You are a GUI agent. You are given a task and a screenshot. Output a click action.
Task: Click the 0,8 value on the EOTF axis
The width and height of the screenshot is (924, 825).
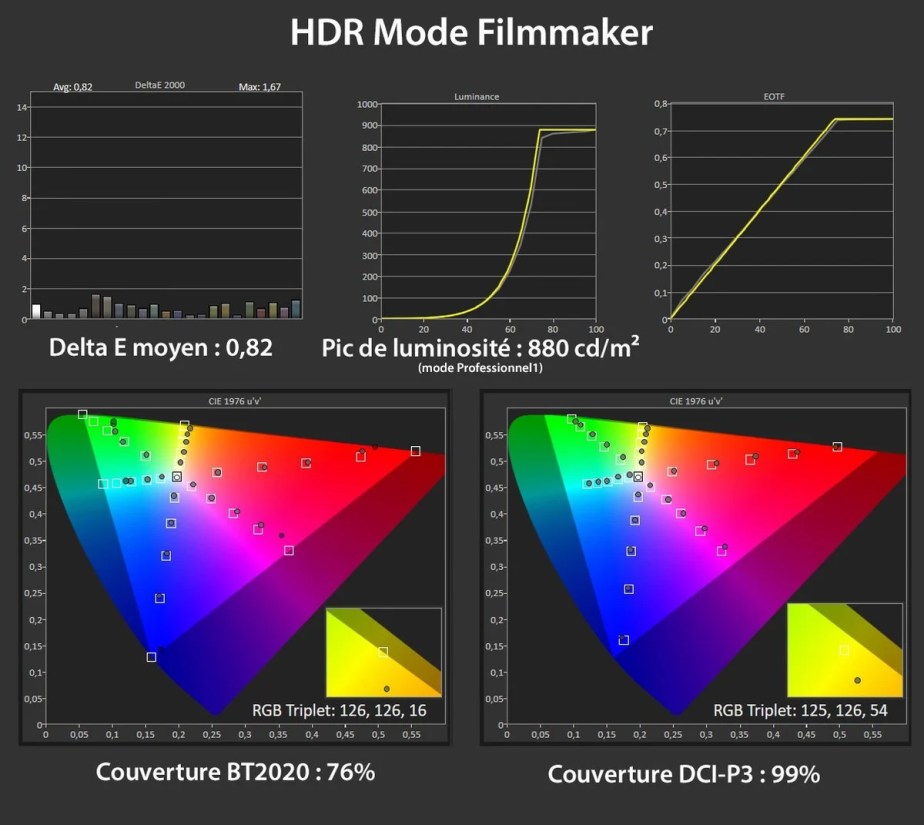[661, 104]
